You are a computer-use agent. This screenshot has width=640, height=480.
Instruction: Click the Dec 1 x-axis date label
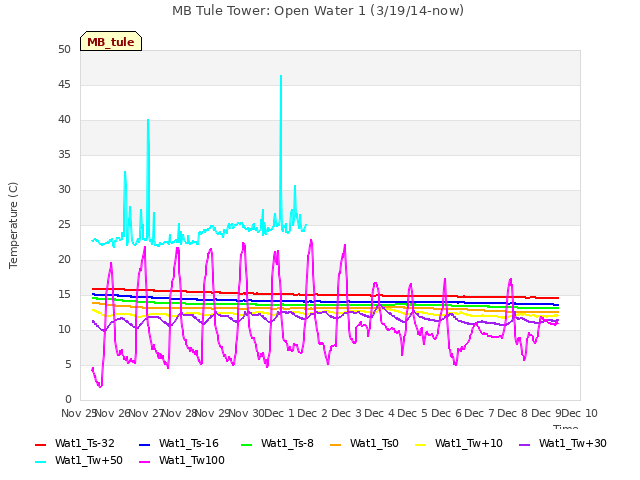point(280,414)
